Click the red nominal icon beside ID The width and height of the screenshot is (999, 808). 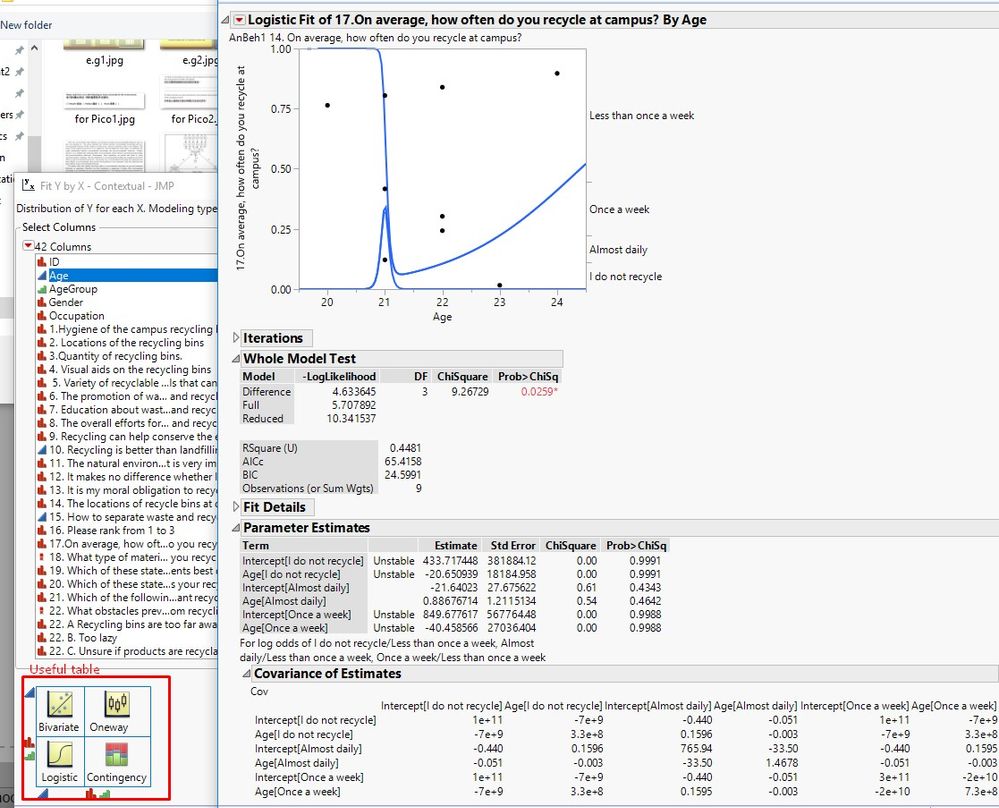point(42,262)
